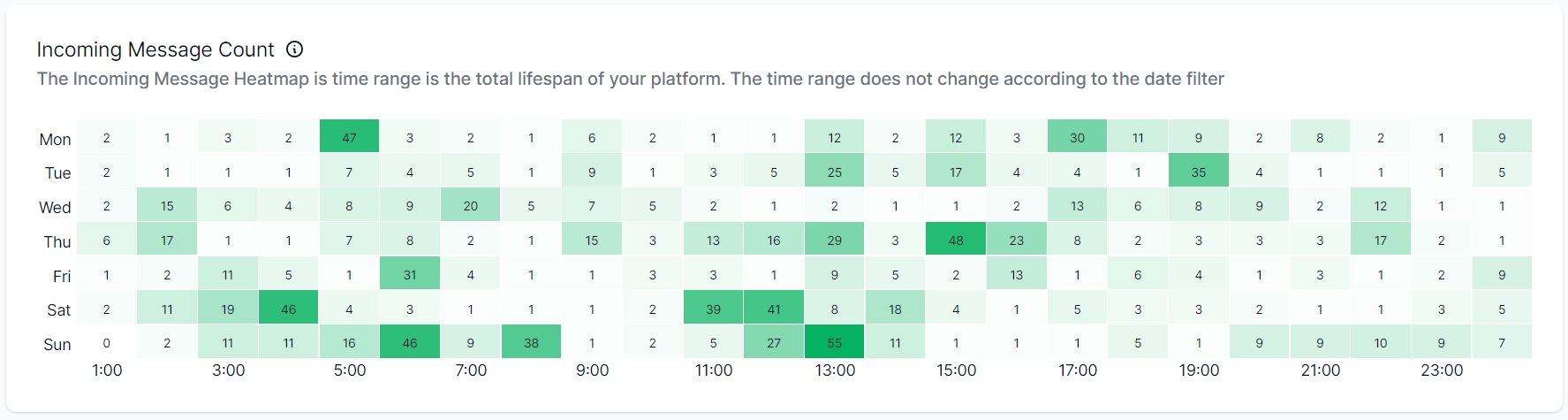Click the Monday 5:00 cell showing 47
The height and width of the screenshot is (420, 1568).
tap(350, 137)
